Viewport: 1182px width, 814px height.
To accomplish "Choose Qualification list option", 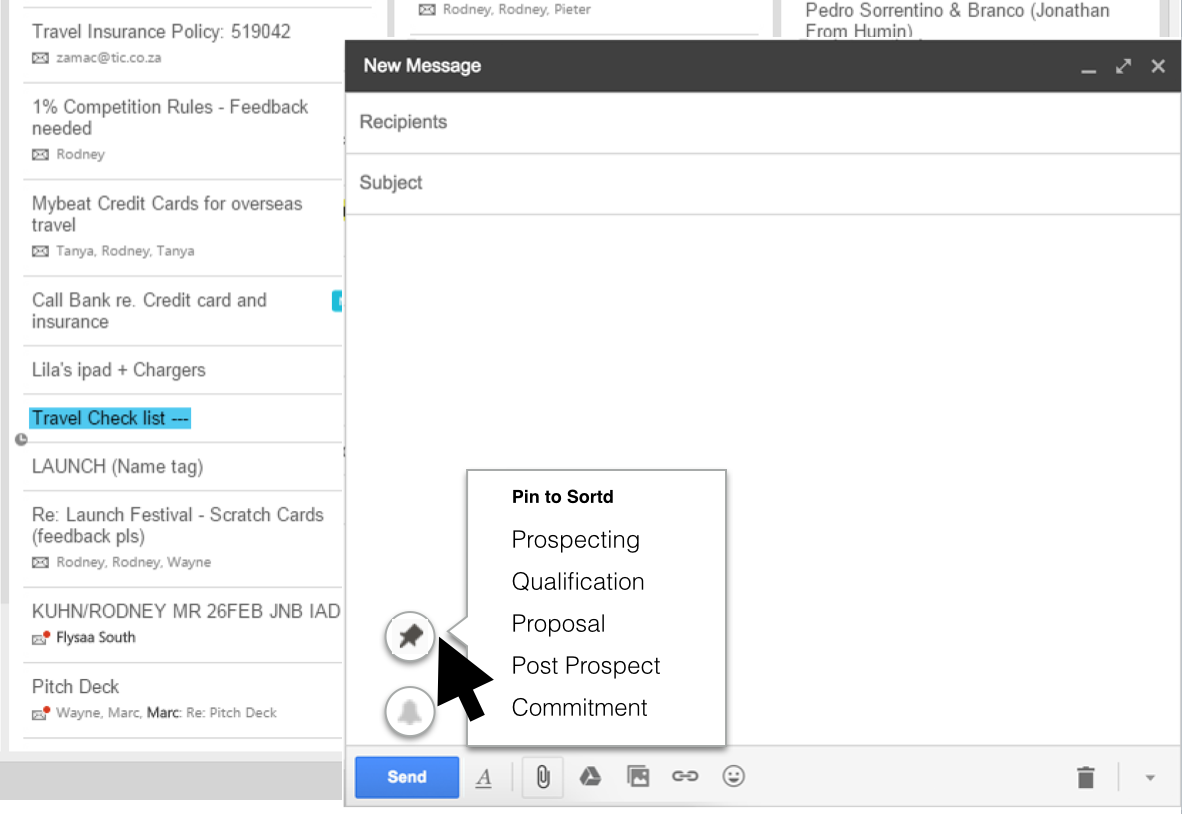I will 578,582.
